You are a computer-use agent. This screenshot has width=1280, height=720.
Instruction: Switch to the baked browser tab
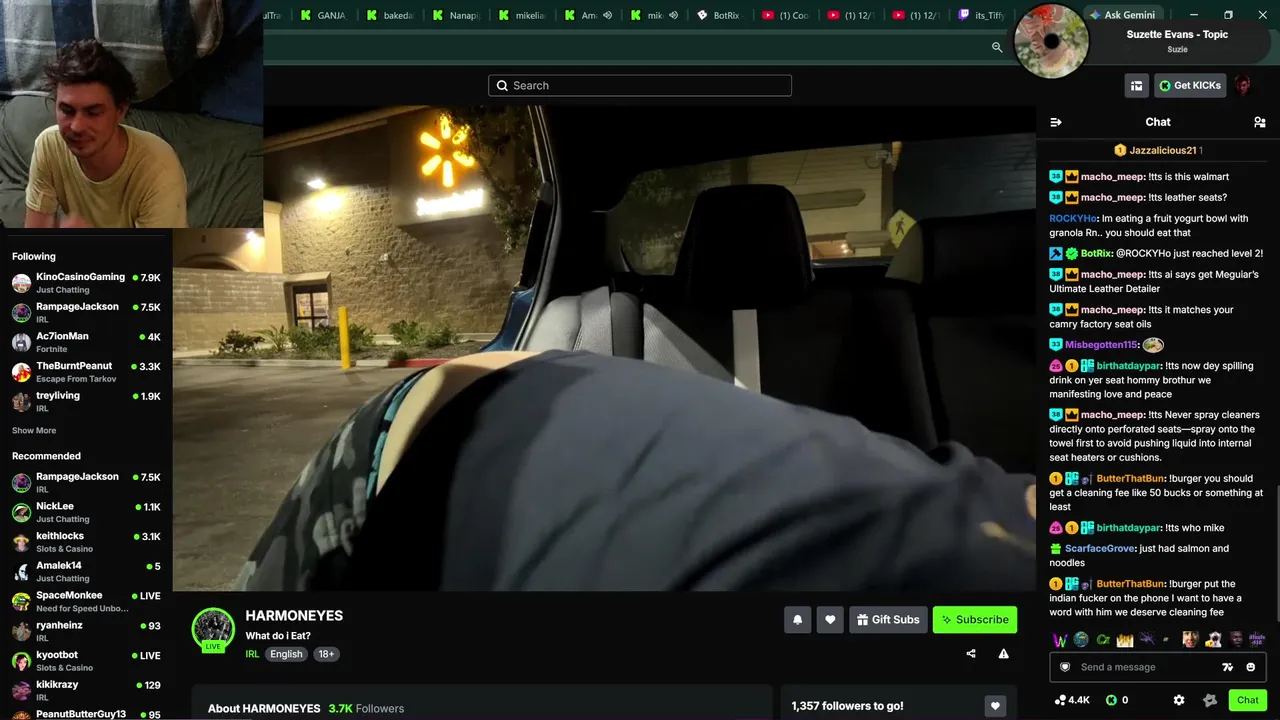(x=390, y=15)
